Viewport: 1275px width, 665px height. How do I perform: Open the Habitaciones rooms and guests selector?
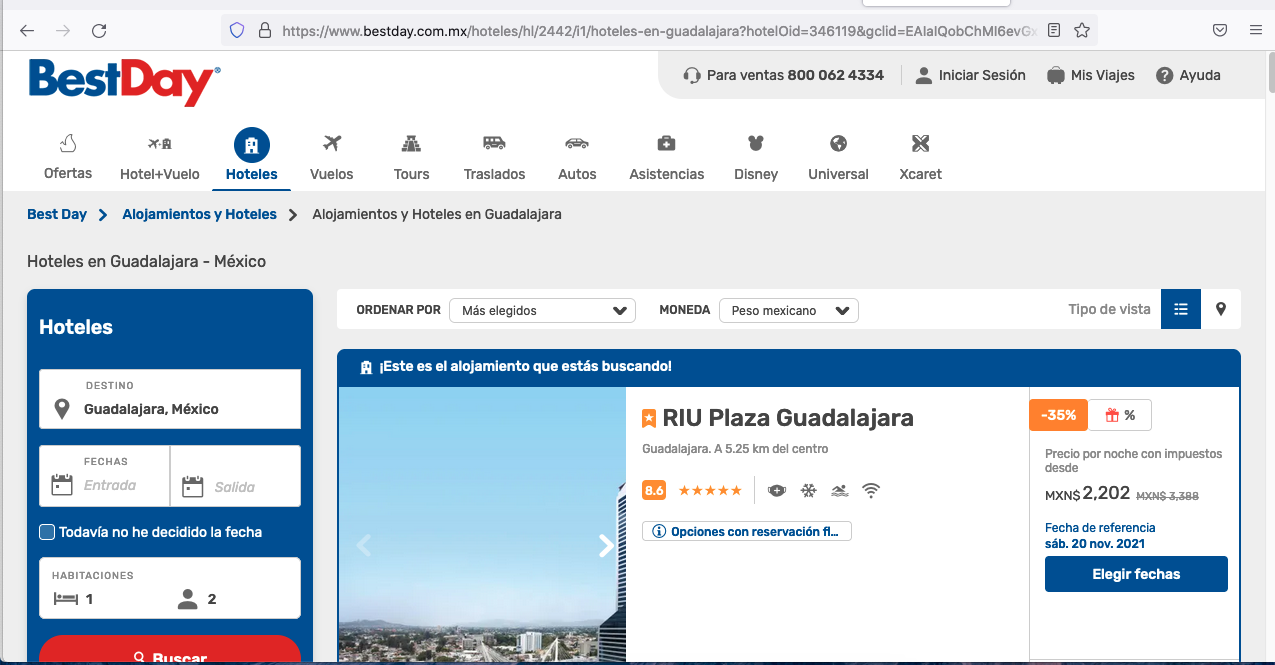[x=170, y=588]
